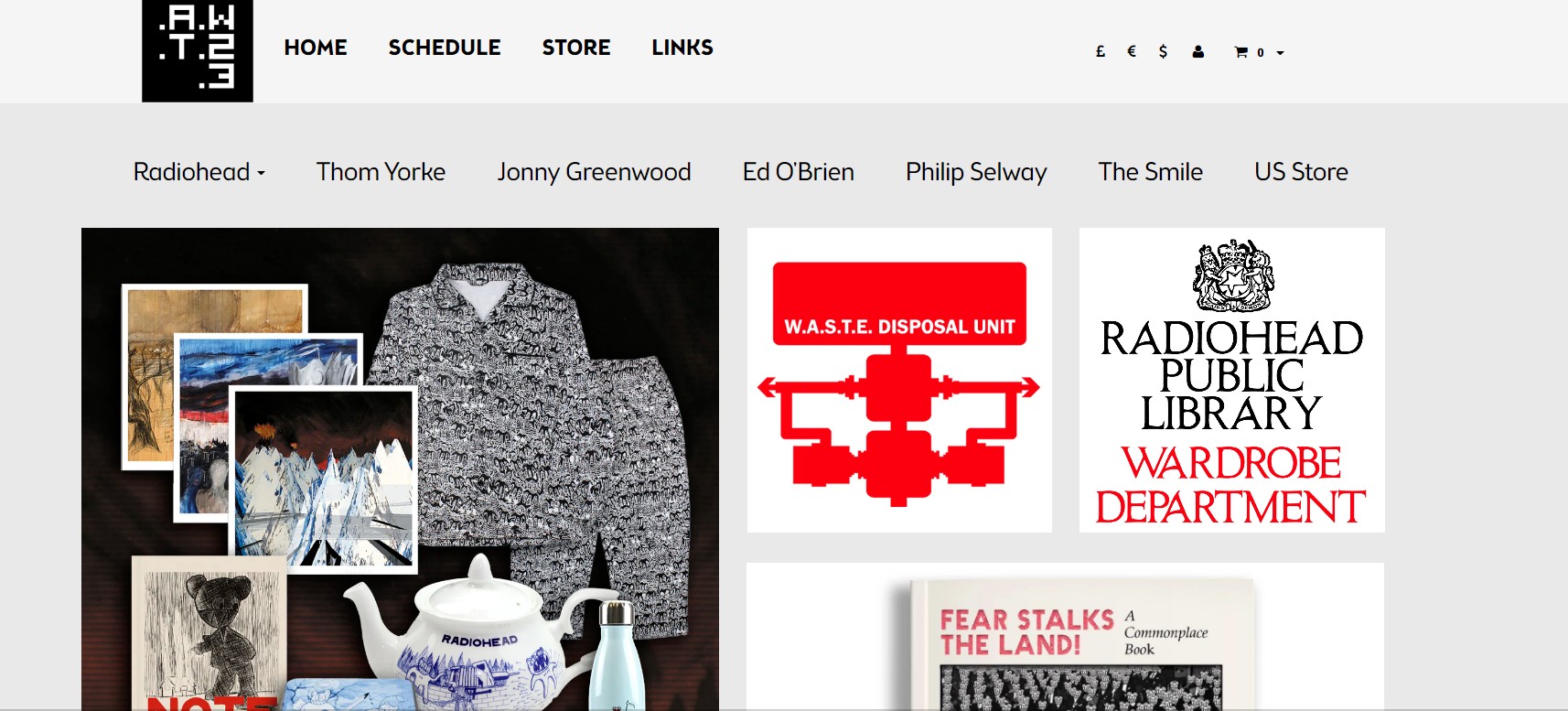Open the user account icon
This screenshot has width=1568, height=711.
coord(1198,52)
